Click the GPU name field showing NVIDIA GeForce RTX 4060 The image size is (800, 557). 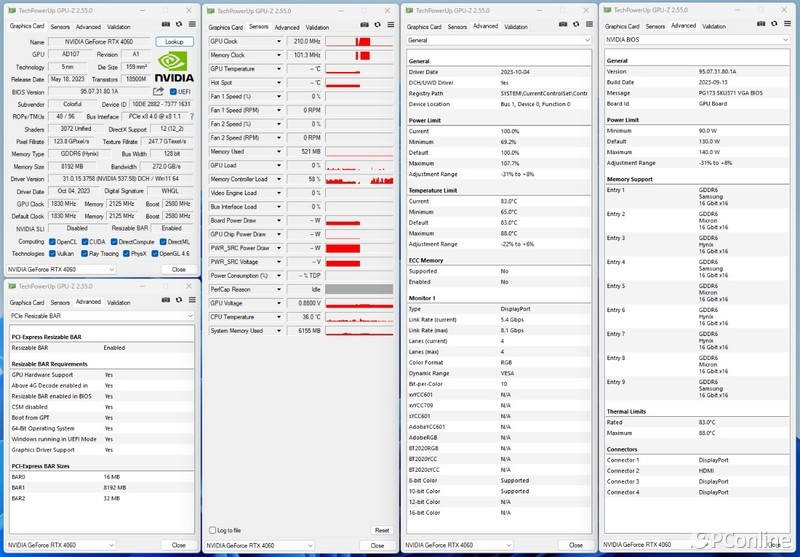[99, 42]
